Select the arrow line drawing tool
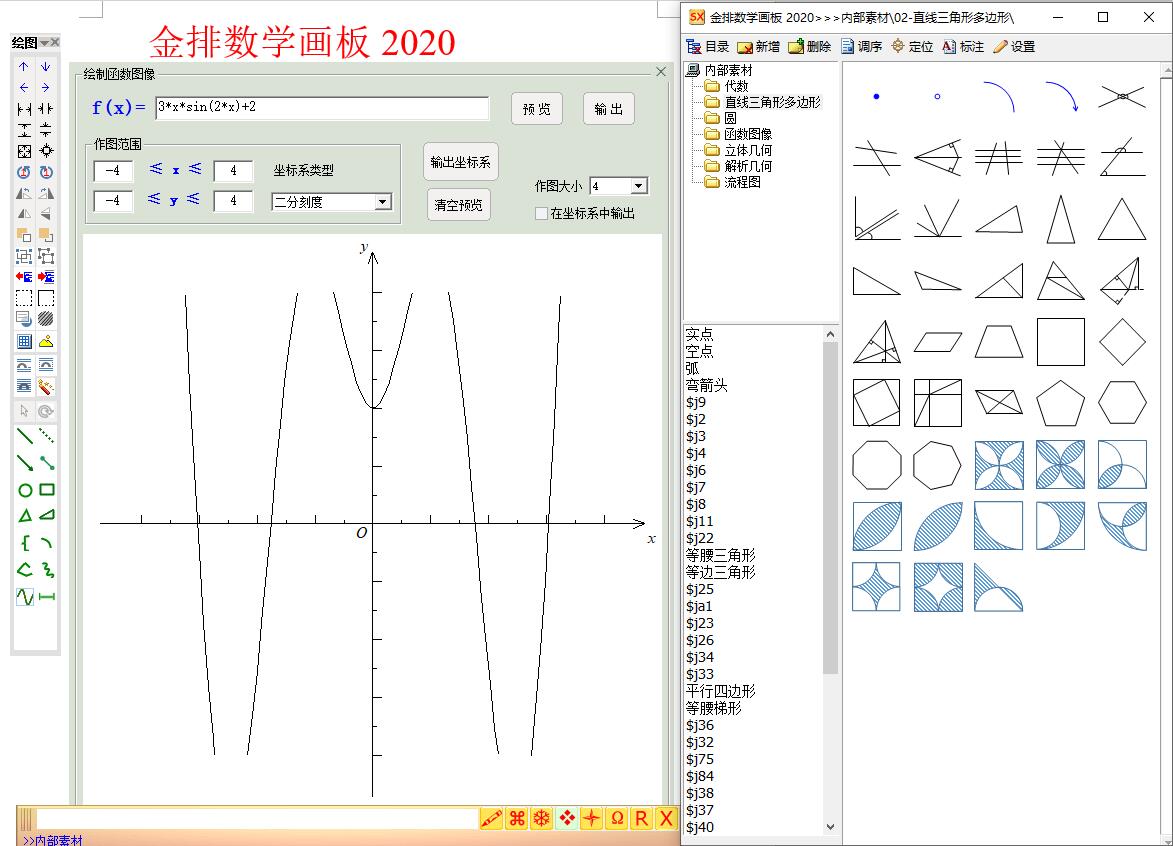This screenshot has width=1173, height=846. click(x=25, y=463)
